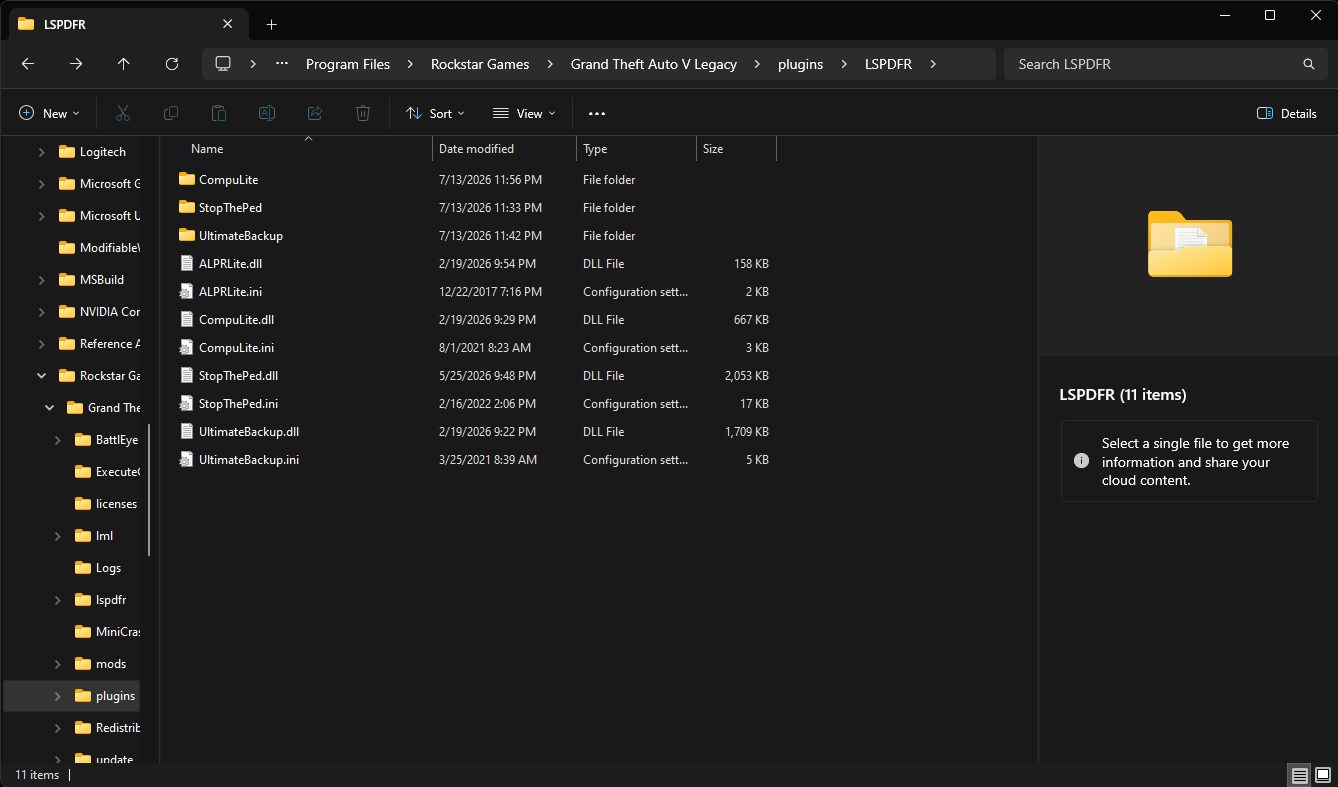1338x787 pixels.
Task: Expand the mods tree node
Action: point(57,664)
